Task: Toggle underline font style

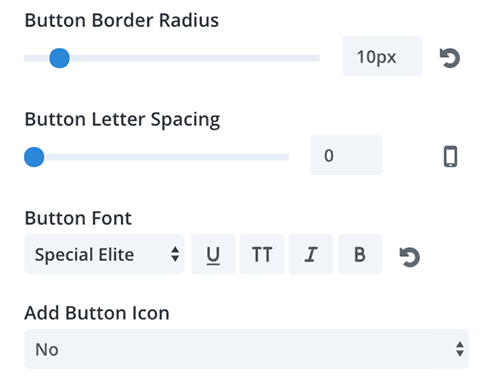Action: tap(213, 254)
